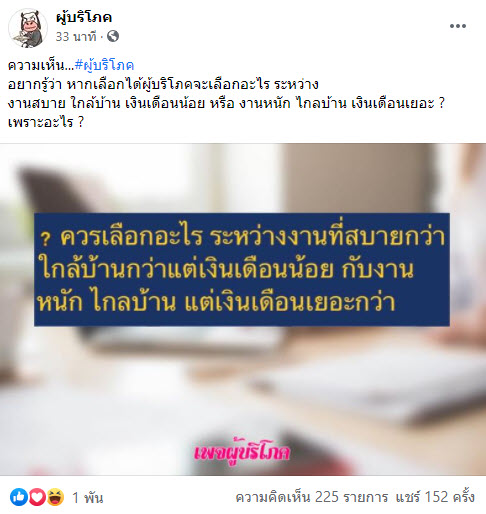Click the red heart Love reaction icon
The height and width of the screenshot is (514, 486).
tap(37, 497)
